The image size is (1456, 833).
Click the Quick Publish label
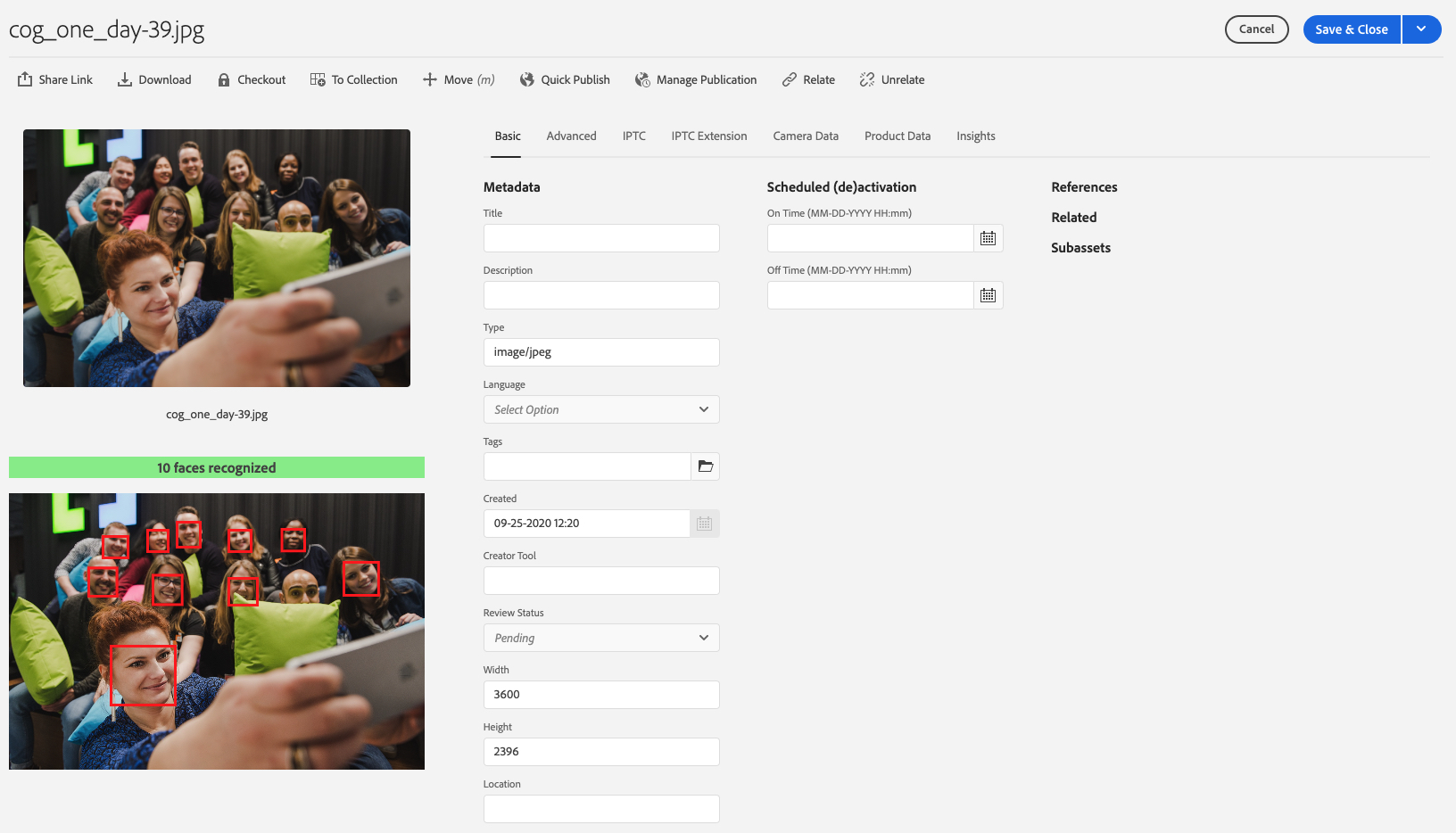pyautogui.click(x=575, y=79)
